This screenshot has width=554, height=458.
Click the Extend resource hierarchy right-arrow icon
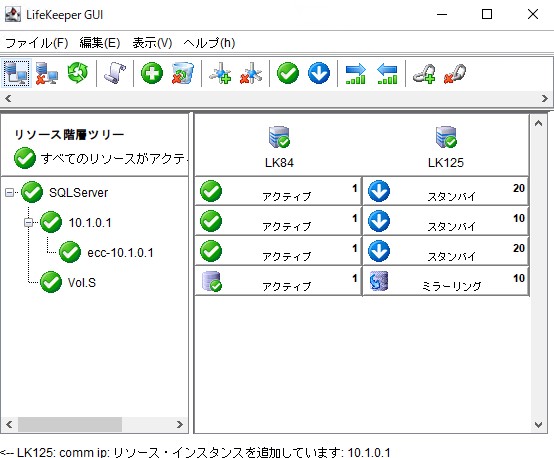click(356, 74)
